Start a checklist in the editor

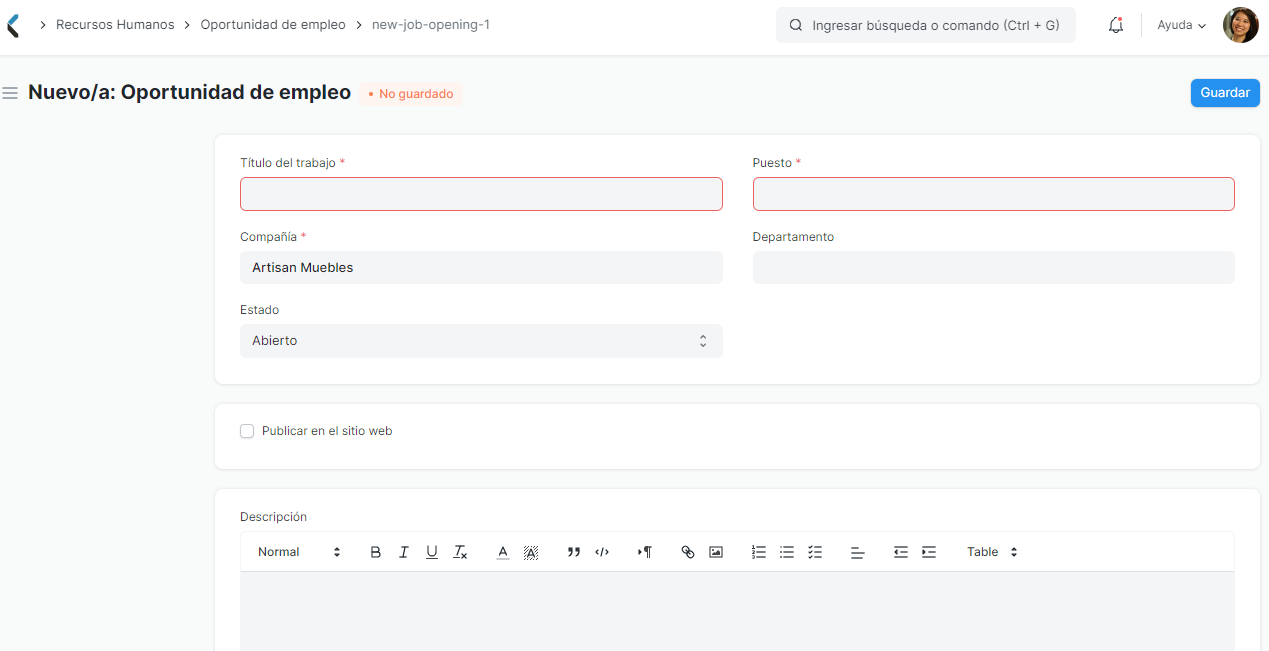(x=815, y=552)
